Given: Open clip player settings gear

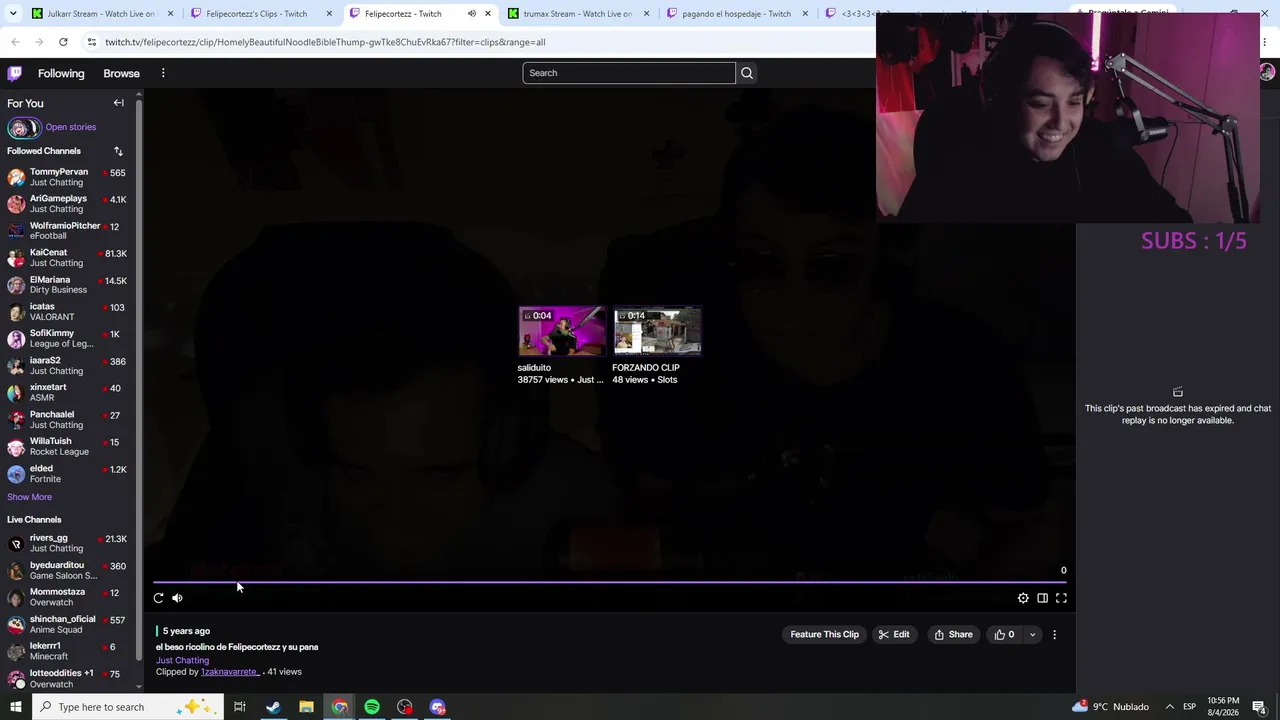Looking at the screenshot, I should 1023,598.
